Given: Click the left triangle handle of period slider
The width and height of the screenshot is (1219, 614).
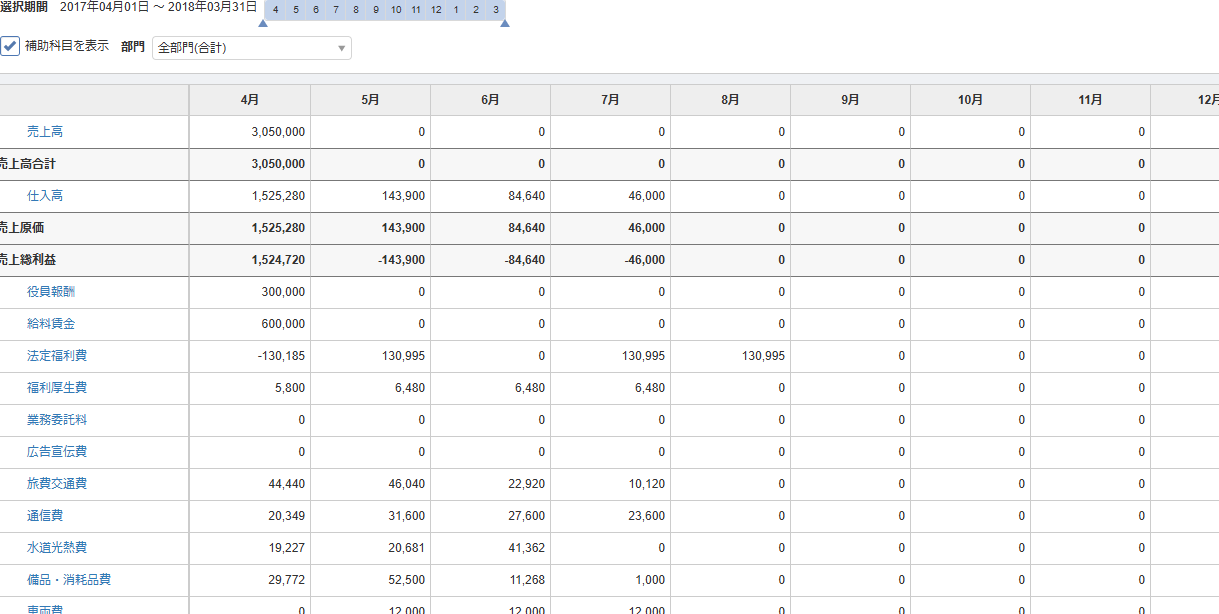Looking at the screenshot, I should [x=262, y=23].
